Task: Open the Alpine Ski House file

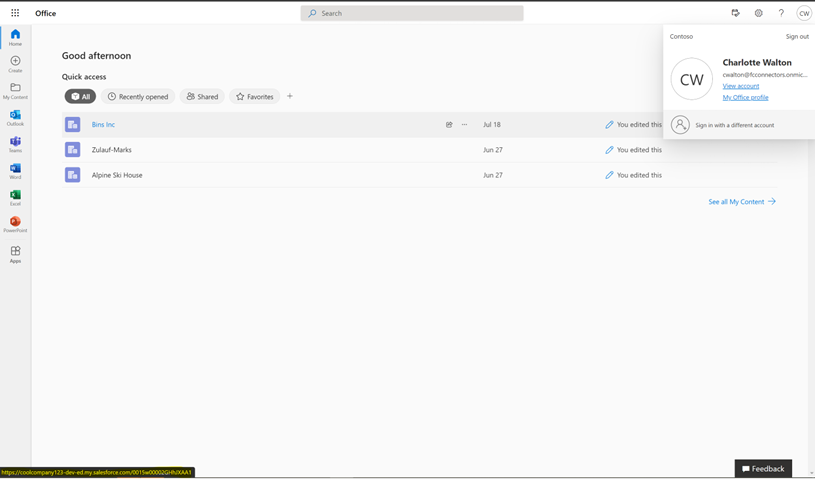Action: [x=117, y=175]
